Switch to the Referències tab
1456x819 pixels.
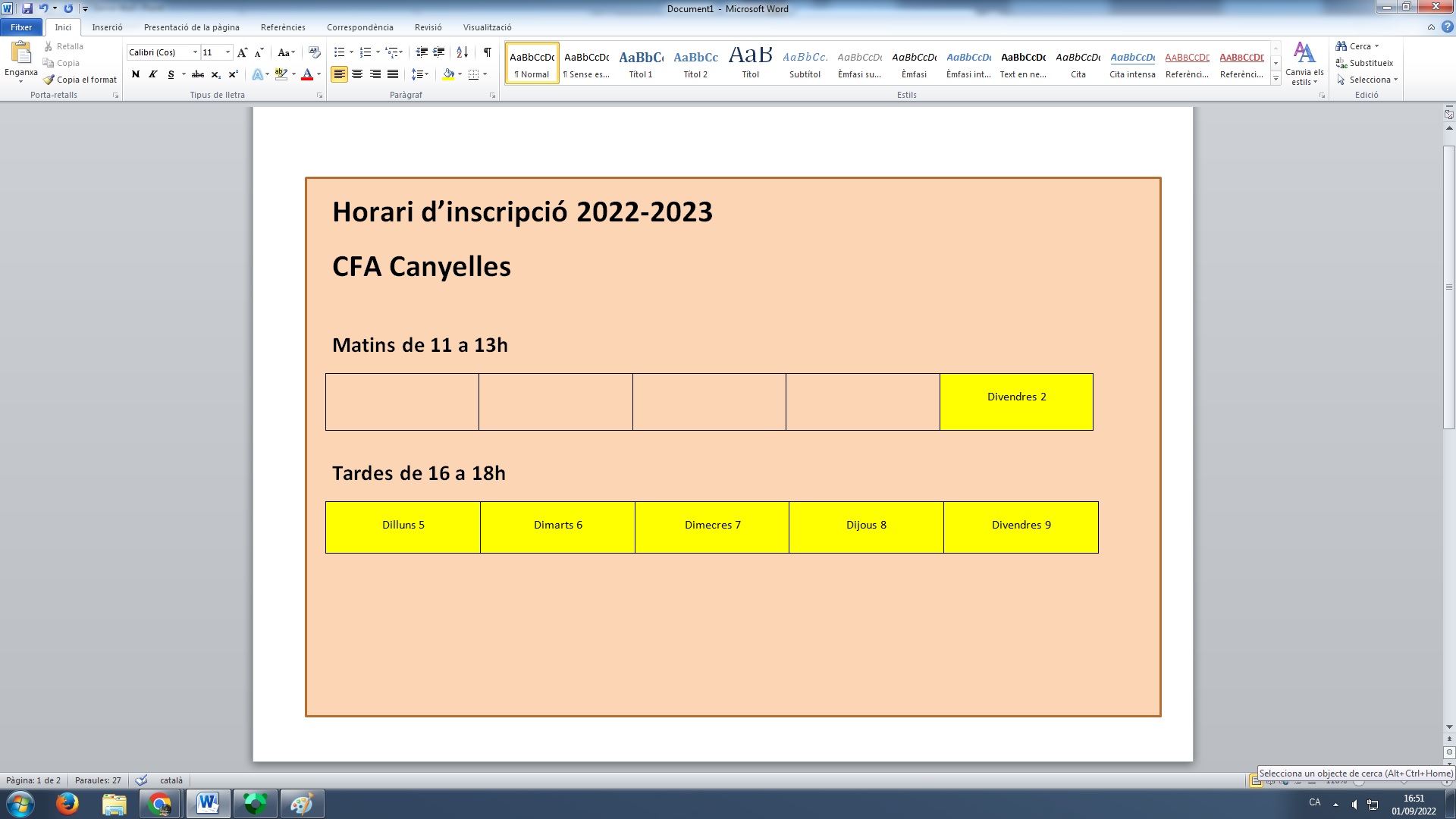283,27
